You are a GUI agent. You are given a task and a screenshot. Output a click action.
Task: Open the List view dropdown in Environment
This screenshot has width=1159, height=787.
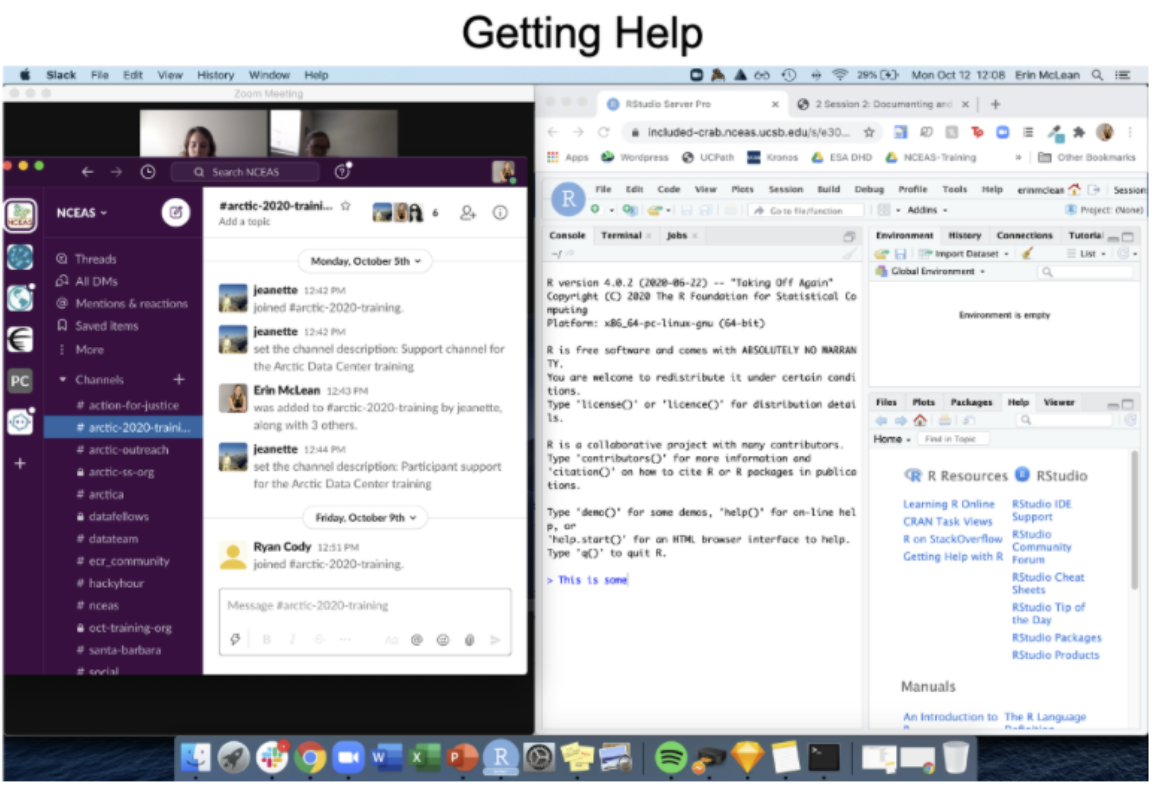coord(1087,253)
